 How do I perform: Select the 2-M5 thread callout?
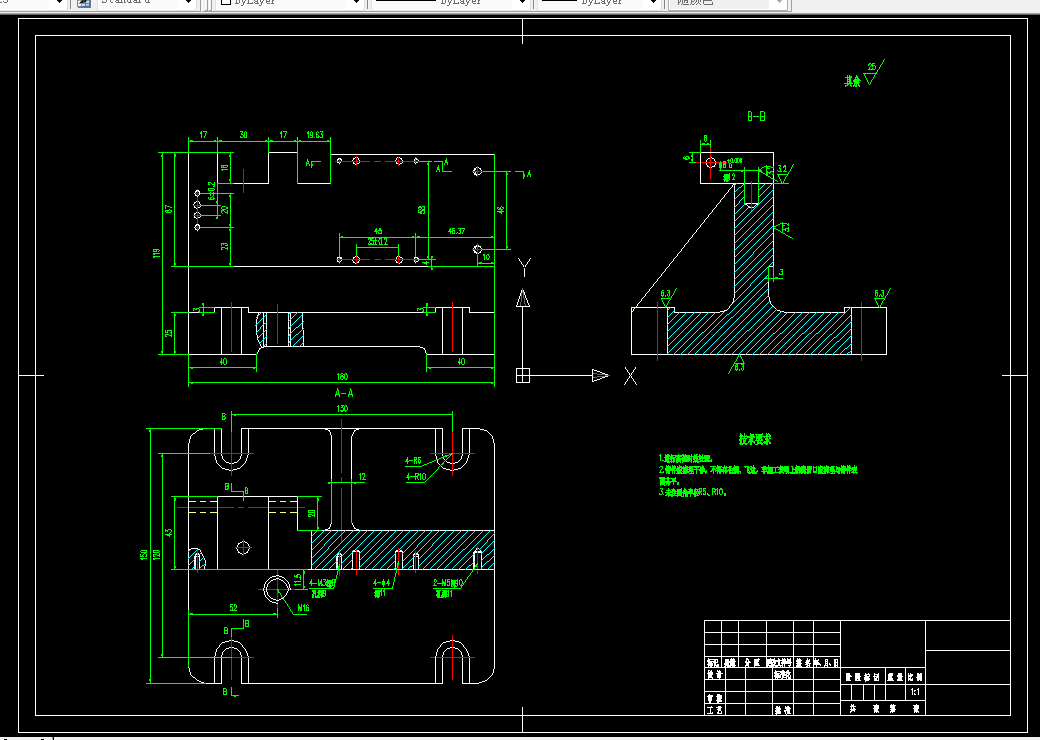click(x=448, y=583)
